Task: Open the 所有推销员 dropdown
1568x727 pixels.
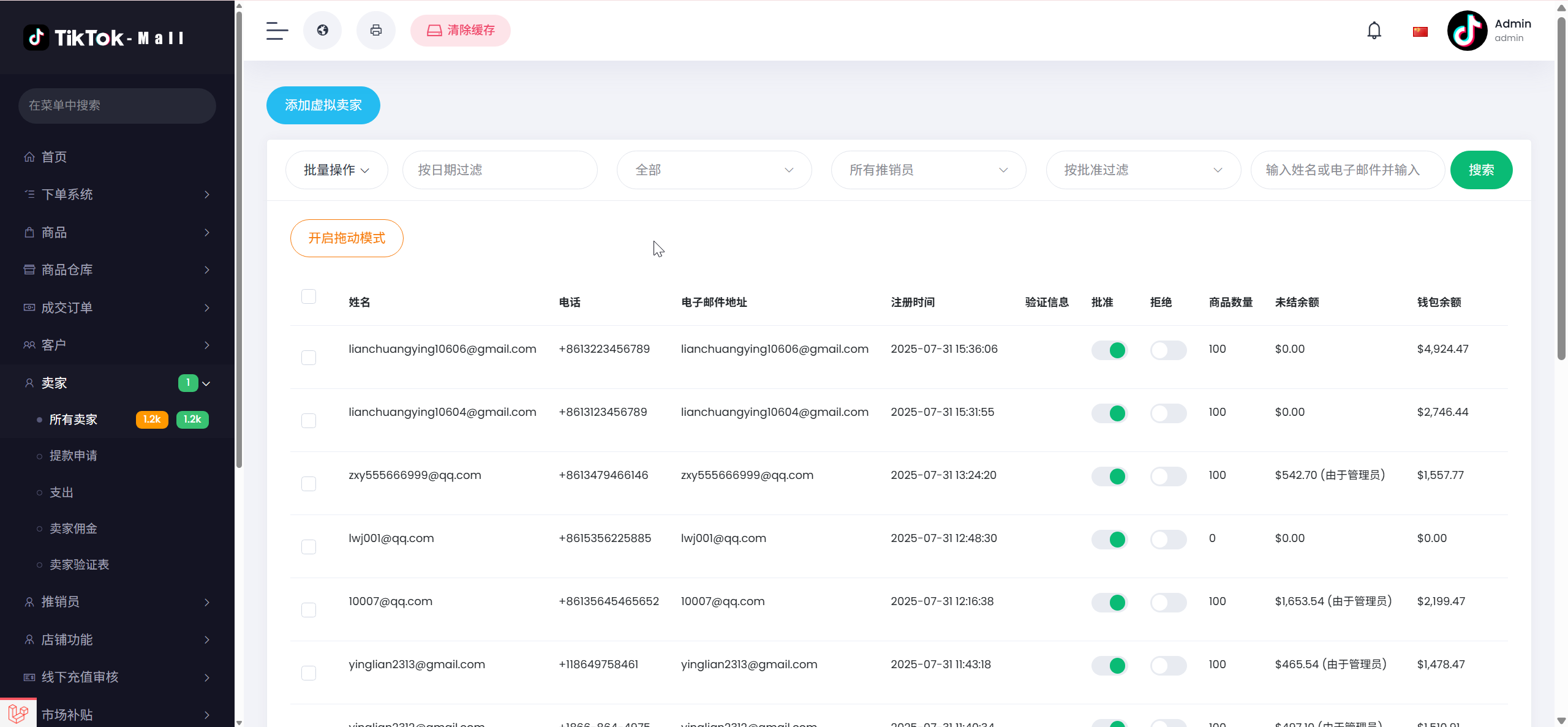Action: 929,170
